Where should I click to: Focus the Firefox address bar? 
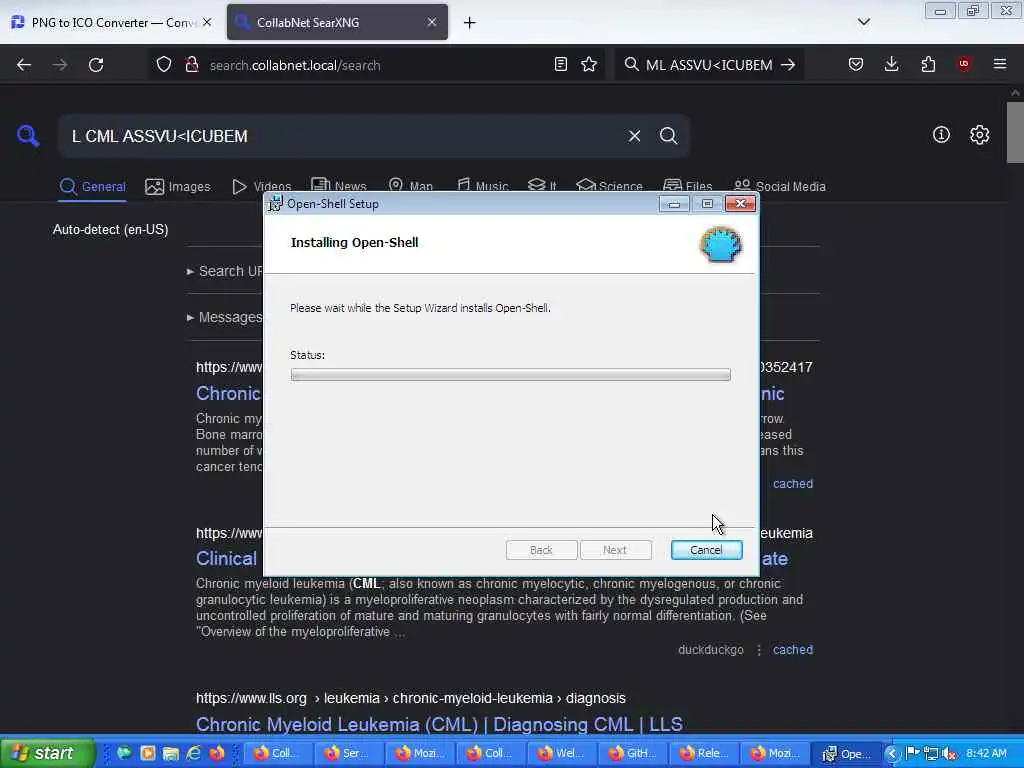pos(376,65)
